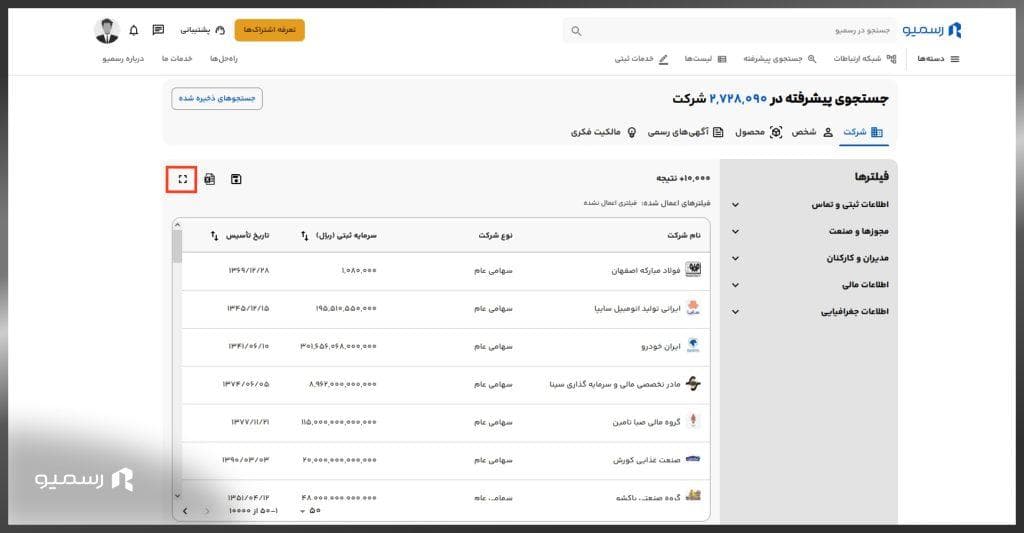1024x533 pixels.
Task: Sort by تاریخ تأسیس column arrows
Action: pyautogui.click(x=214, y=235)
